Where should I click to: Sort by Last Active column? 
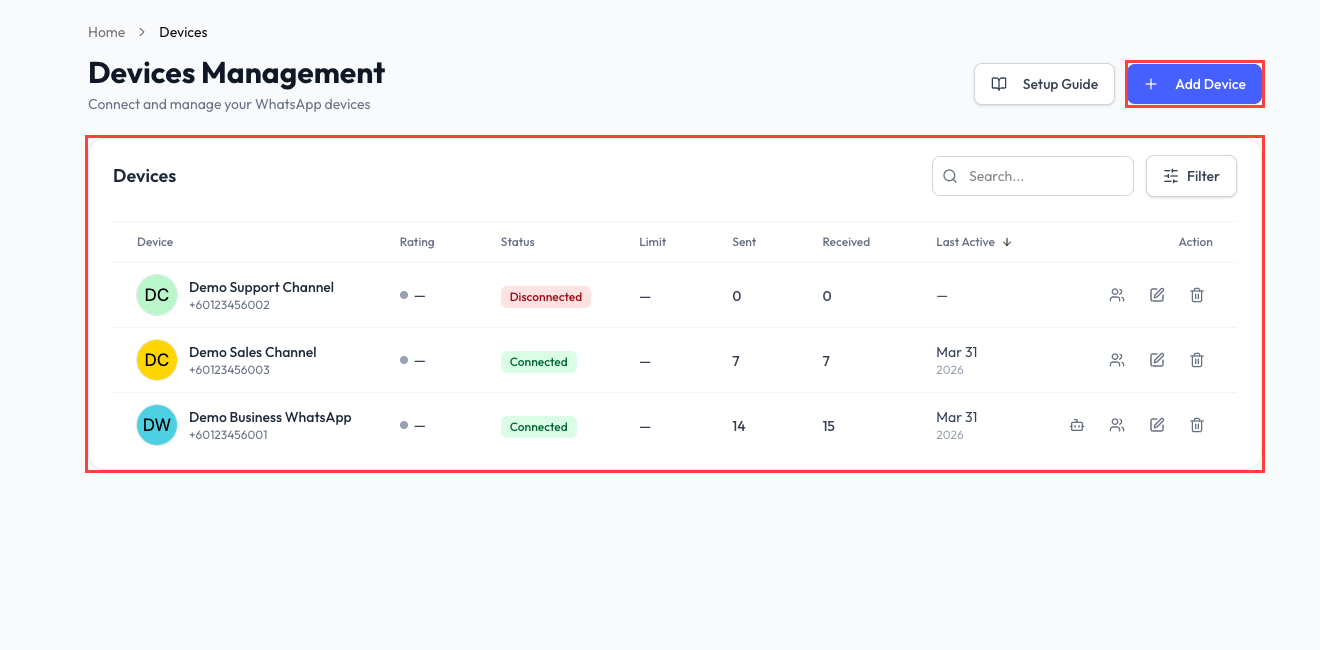tap(974, 242)
